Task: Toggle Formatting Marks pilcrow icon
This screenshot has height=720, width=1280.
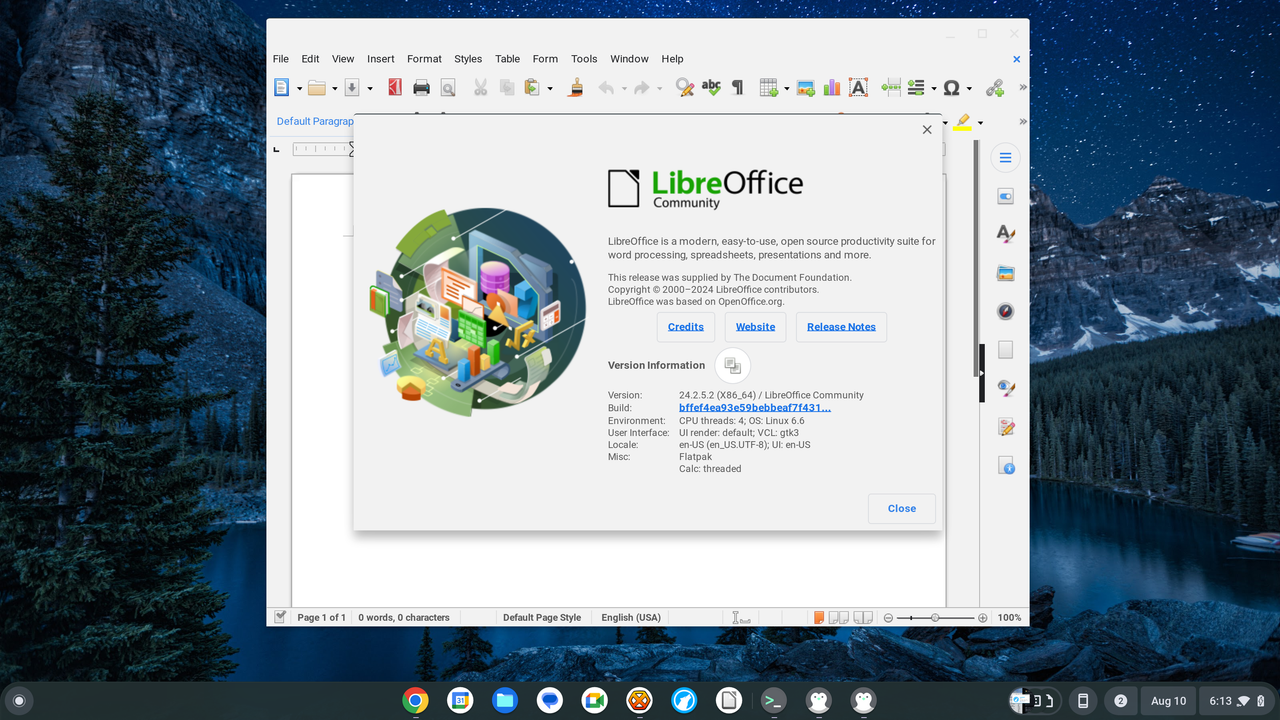Action: click(x=738, y=88)
